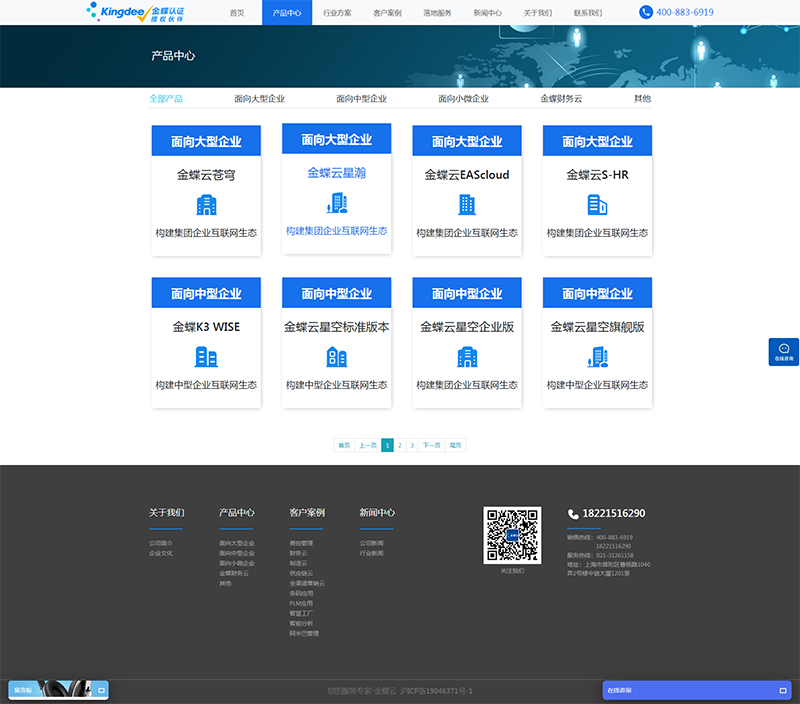The width and height of the screenshot is (800, 704).
Task: Open the floating 在线咨询 chat widget on the right
Action: click(784, 351)
